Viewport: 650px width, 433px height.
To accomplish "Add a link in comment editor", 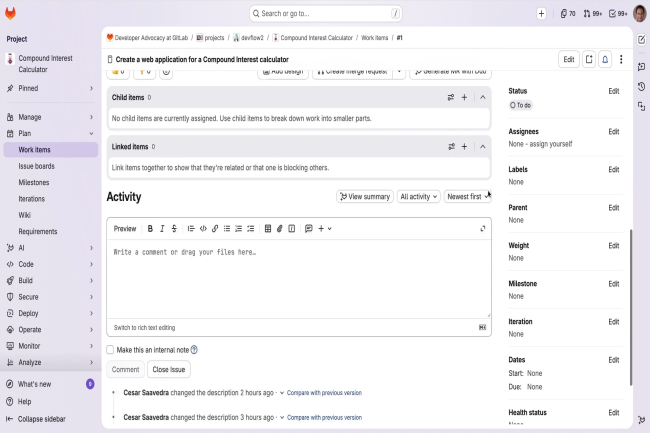I will coord(215,229).
